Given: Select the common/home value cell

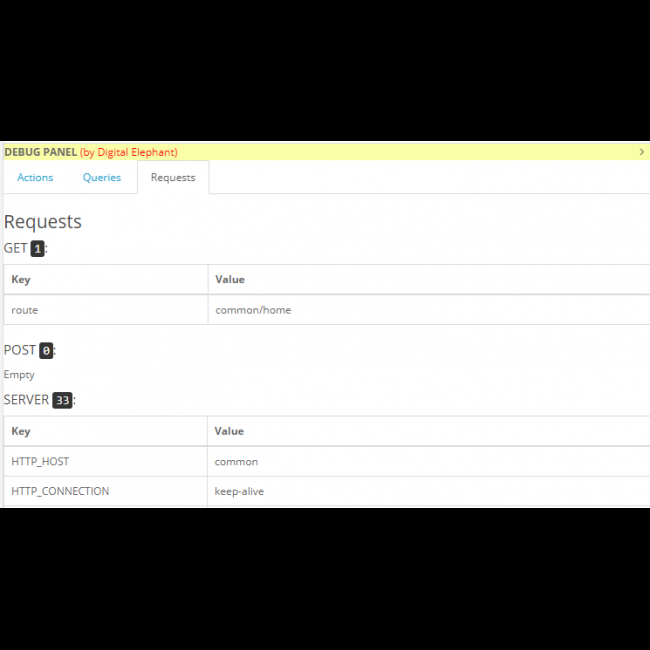Looking at the screenshot, I should (x=253, y=310).
